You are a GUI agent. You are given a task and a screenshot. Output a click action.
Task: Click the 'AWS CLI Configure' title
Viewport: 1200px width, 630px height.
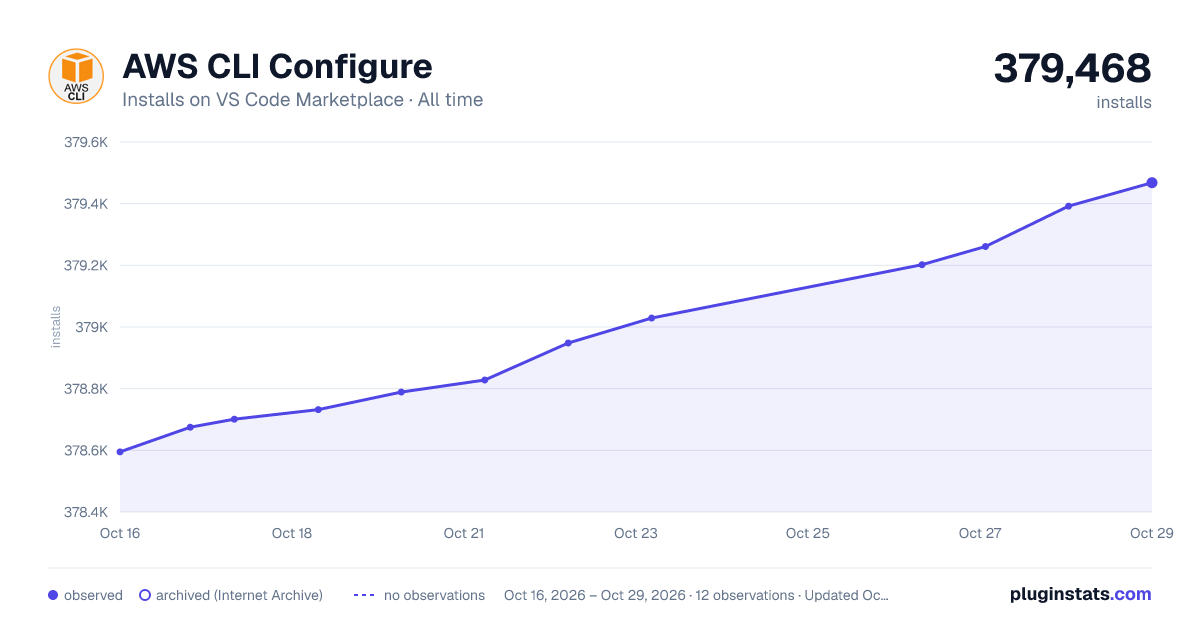277,66
